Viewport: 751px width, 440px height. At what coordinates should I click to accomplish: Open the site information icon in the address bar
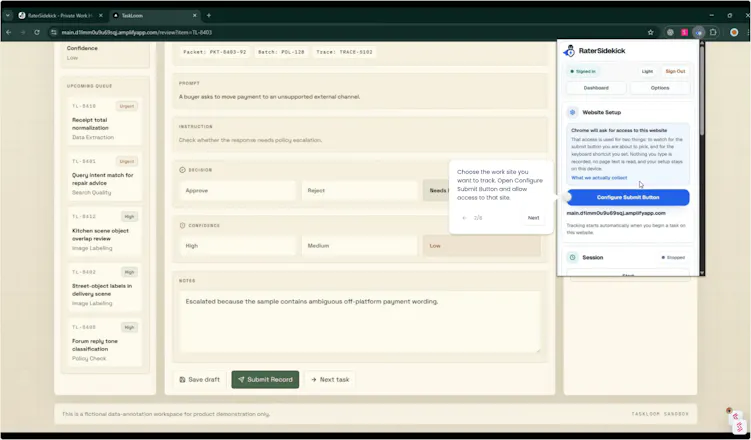coord(54,33)
